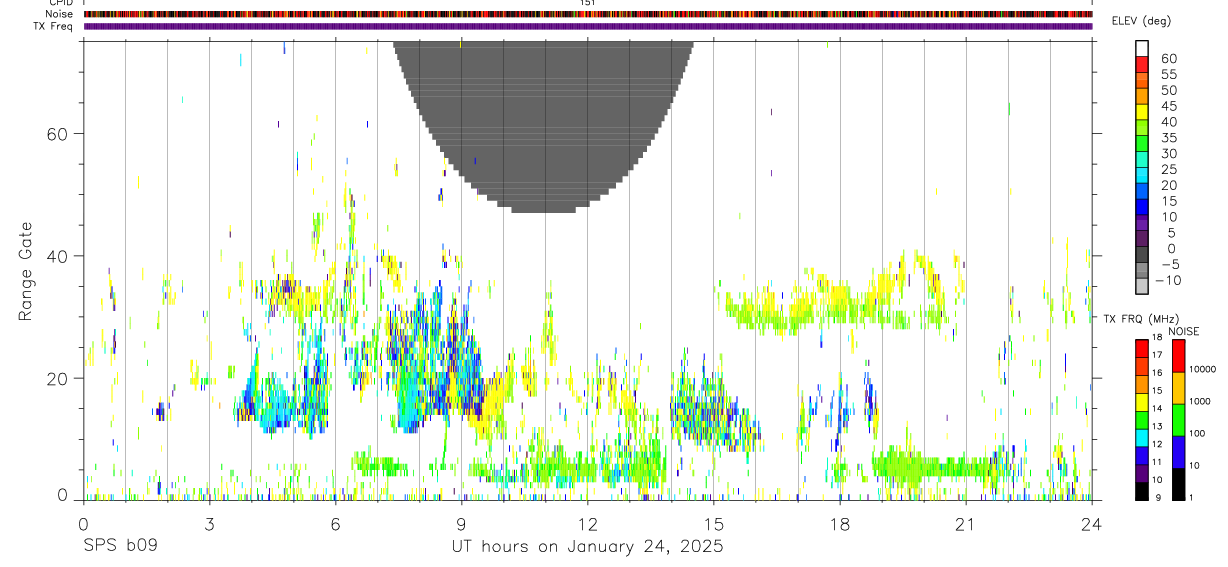Click the 15 tick on the UT hours axis

tap(714, 523)
